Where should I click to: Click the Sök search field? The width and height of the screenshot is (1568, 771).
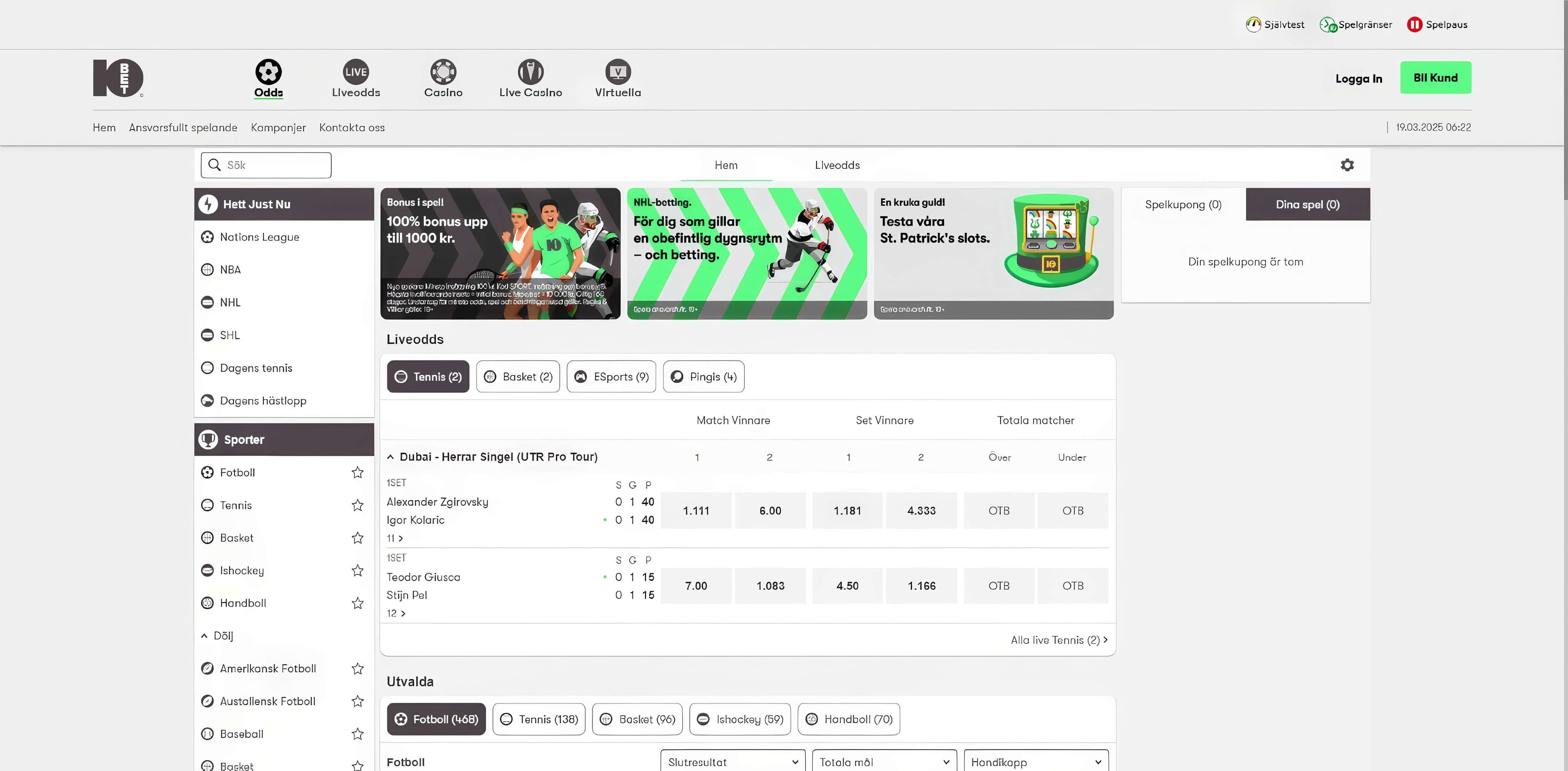tap(274, 165)
